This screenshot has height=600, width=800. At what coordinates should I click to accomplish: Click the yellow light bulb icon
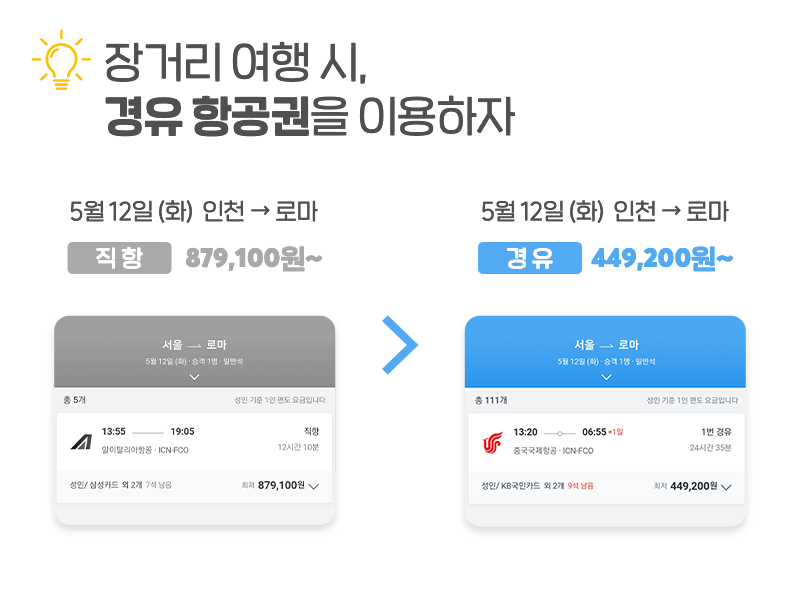click(61, 60)
